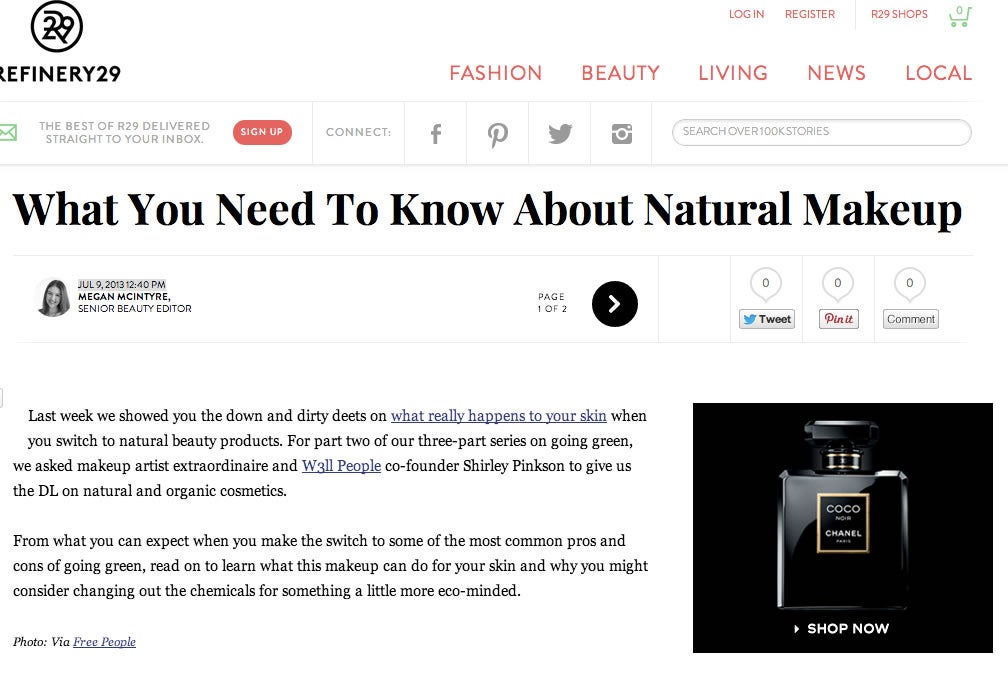This screenshot has width=1008, height=694.
Task: Open the LOCAL section
Action: 939,73
